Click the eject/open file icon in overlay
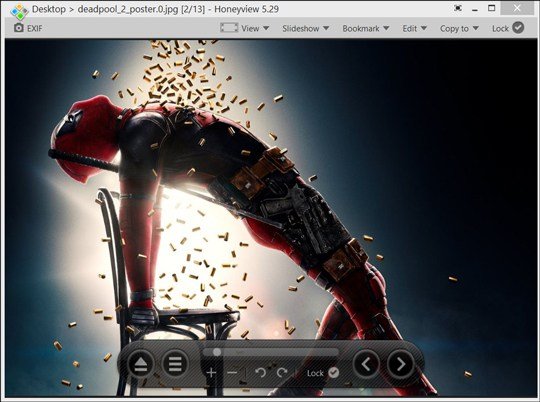 click(x=141, y=364)
